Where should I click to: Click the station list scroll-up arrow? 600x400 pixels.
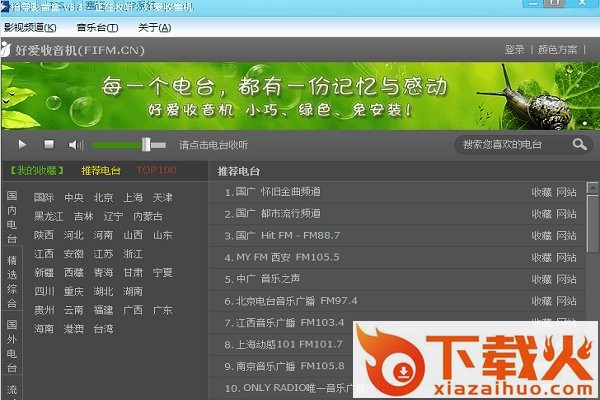click(x=593, y=188)
